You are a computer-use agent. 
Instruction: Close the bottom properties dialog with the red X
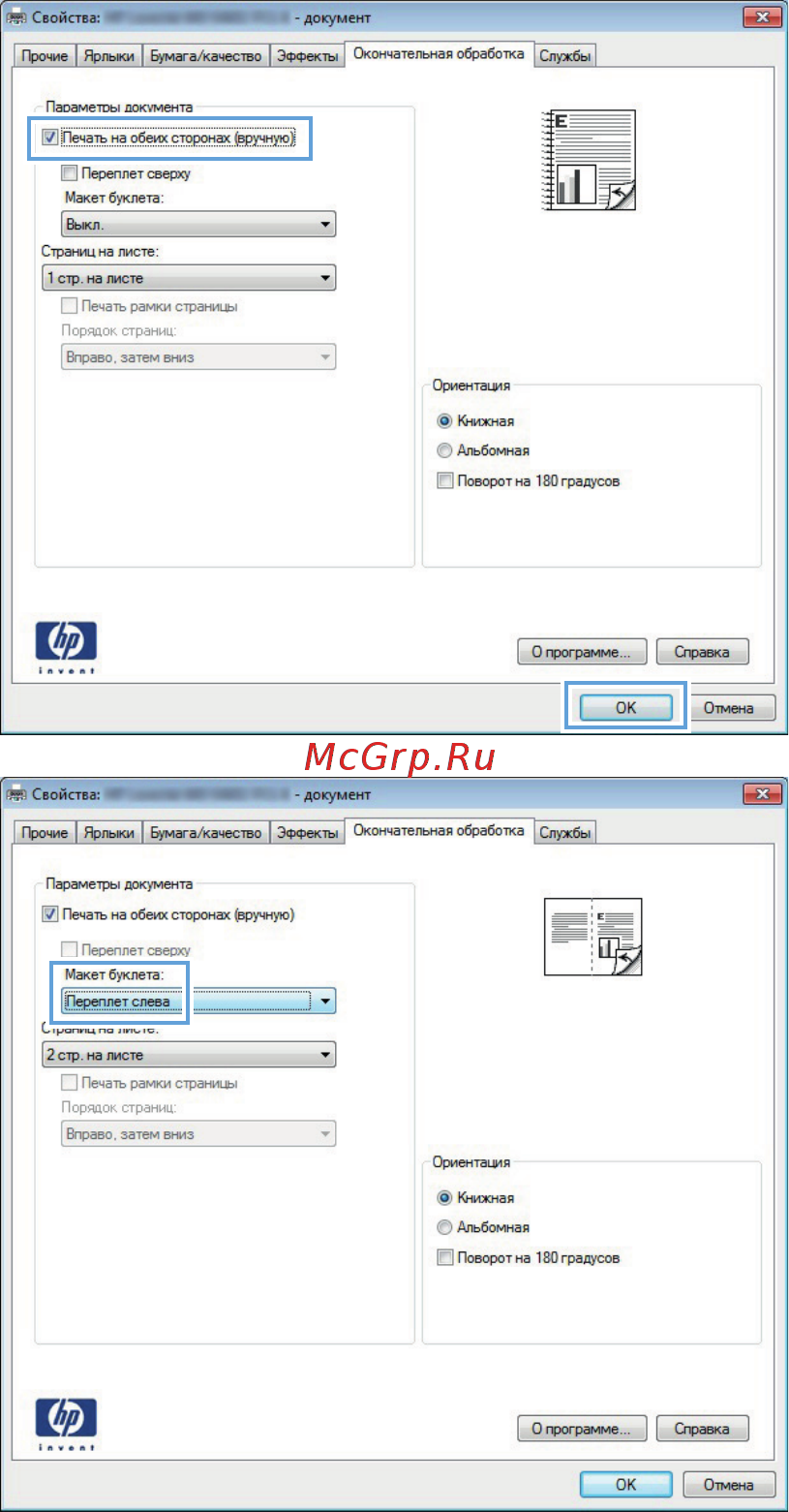[762, 795]
